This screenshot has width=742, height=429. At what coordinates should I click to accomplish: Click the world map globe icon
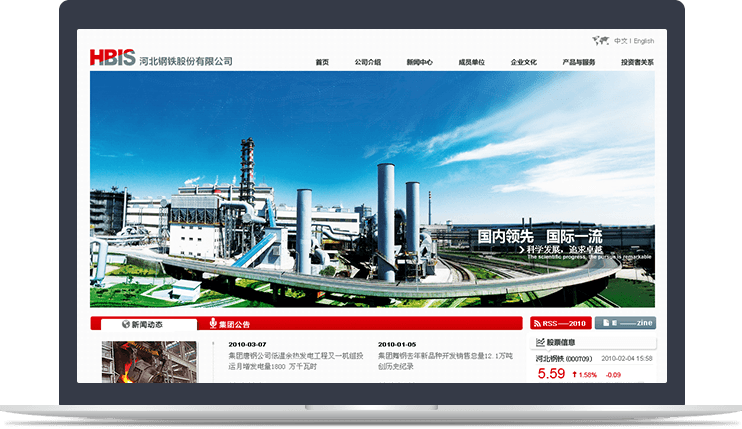tap(600, 41)
